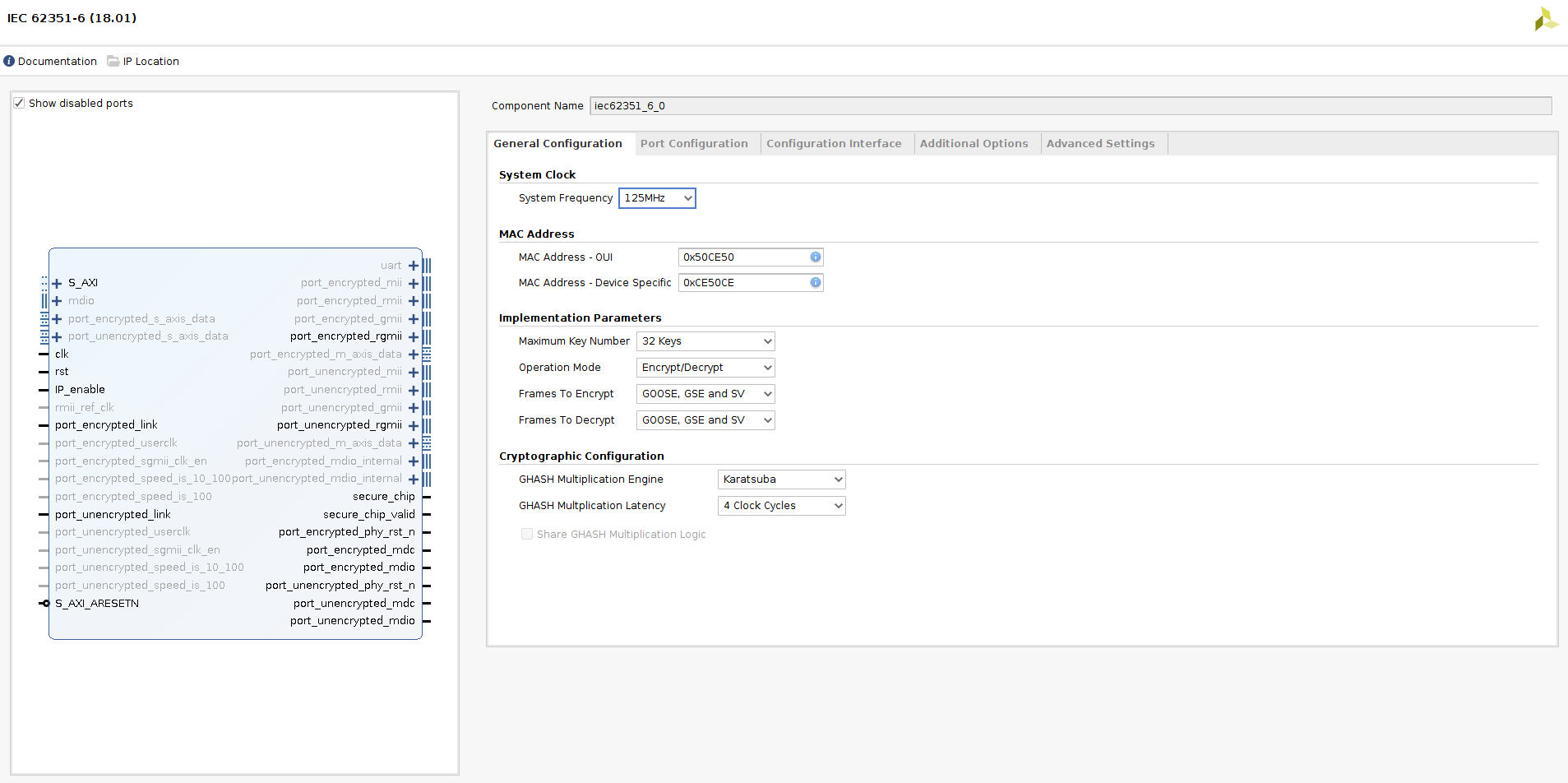Viewport: 1568px width, 783px height.
Task: Click the Component Name text field
Action: click(x=1070, y=106)
